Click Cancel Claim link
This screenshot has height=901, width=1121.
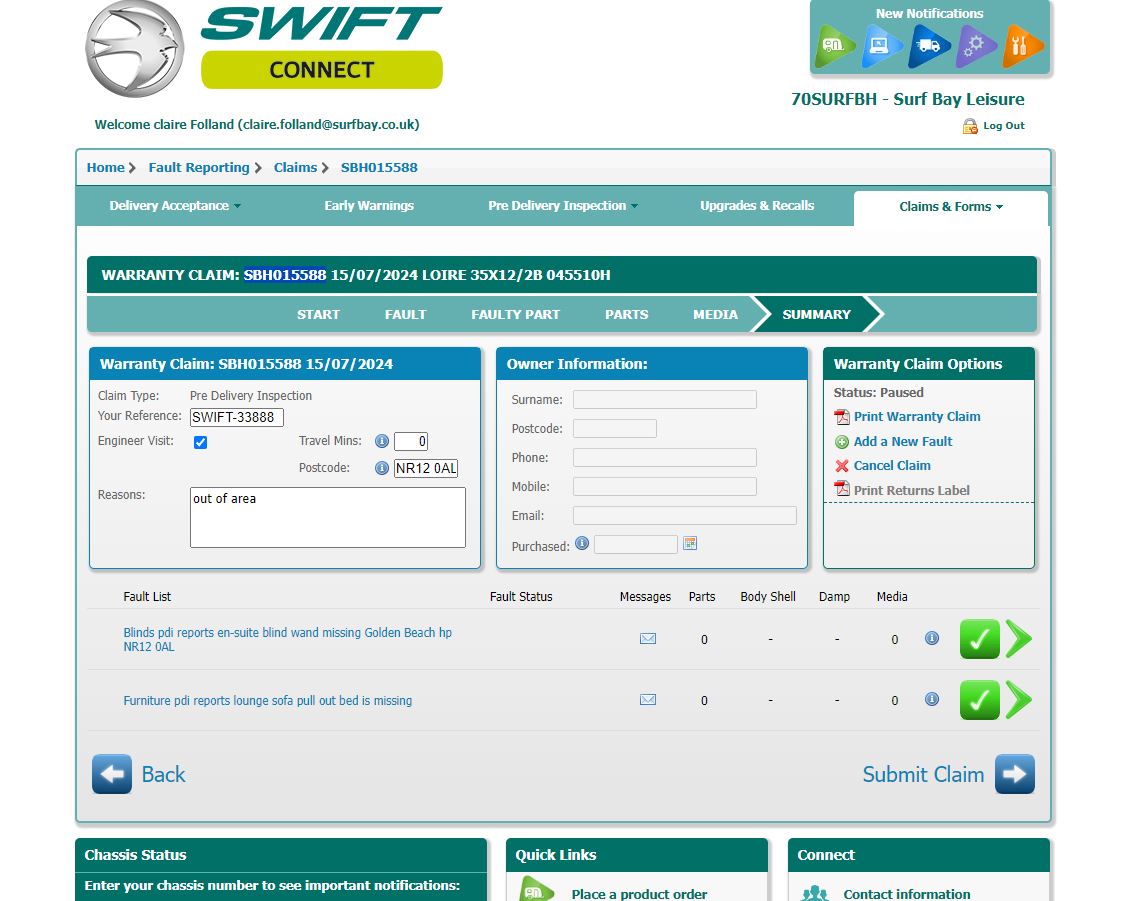(x=891, y=466)
